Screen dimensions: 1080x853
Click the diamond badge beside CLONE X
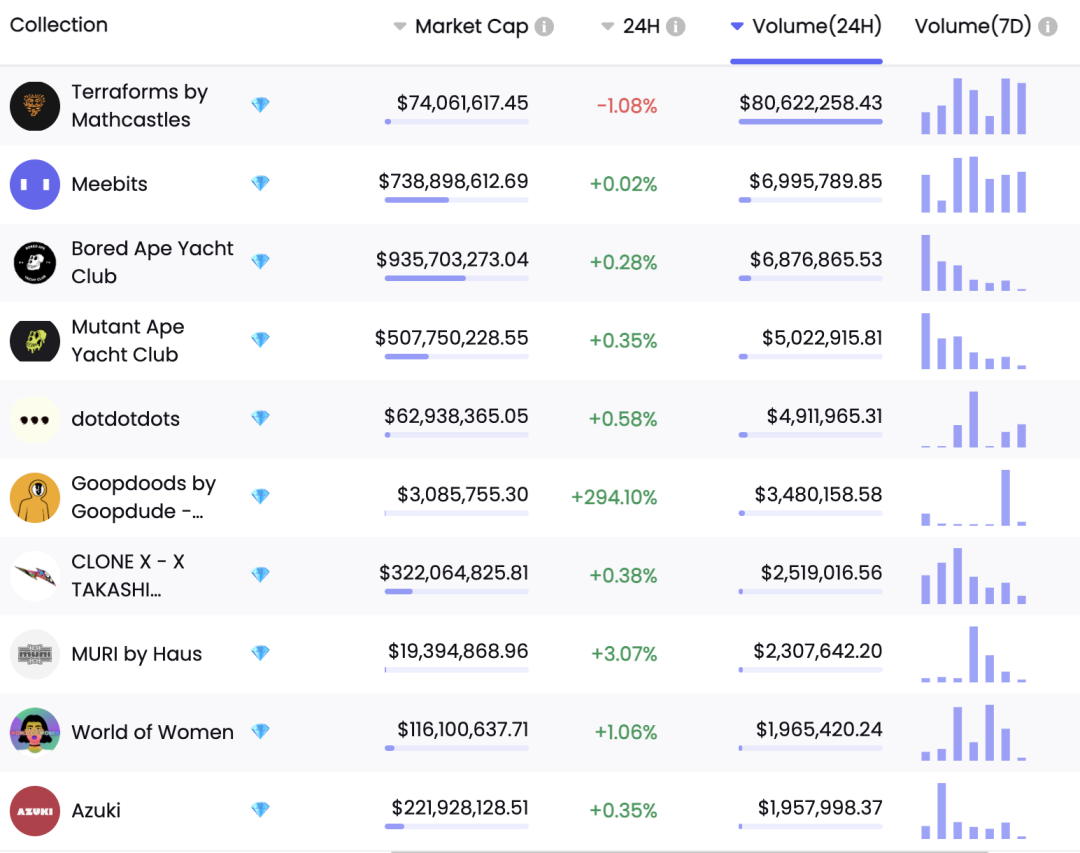(x=260, y=575)
